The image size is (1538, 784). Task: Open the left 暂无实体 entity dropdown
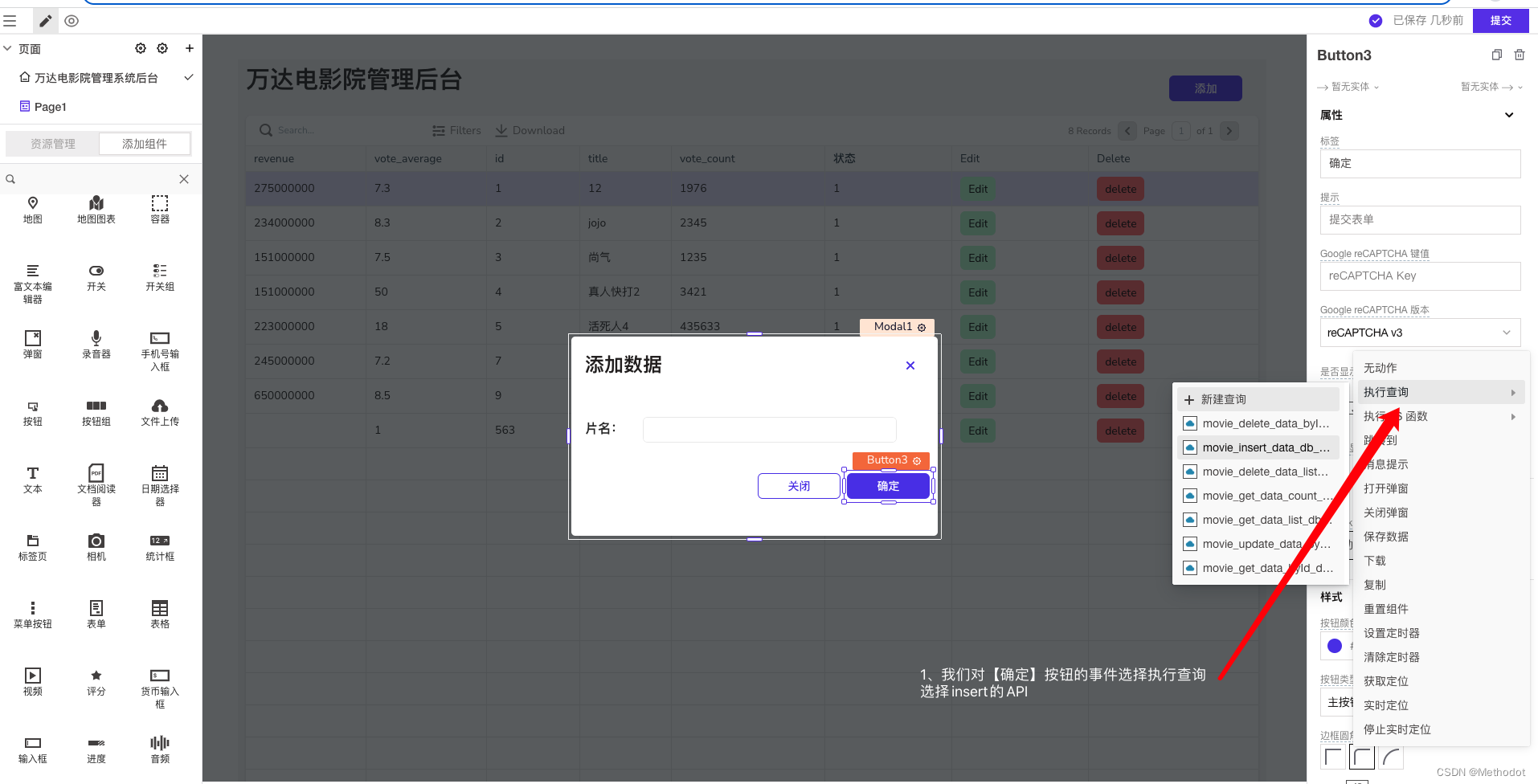1348,87
